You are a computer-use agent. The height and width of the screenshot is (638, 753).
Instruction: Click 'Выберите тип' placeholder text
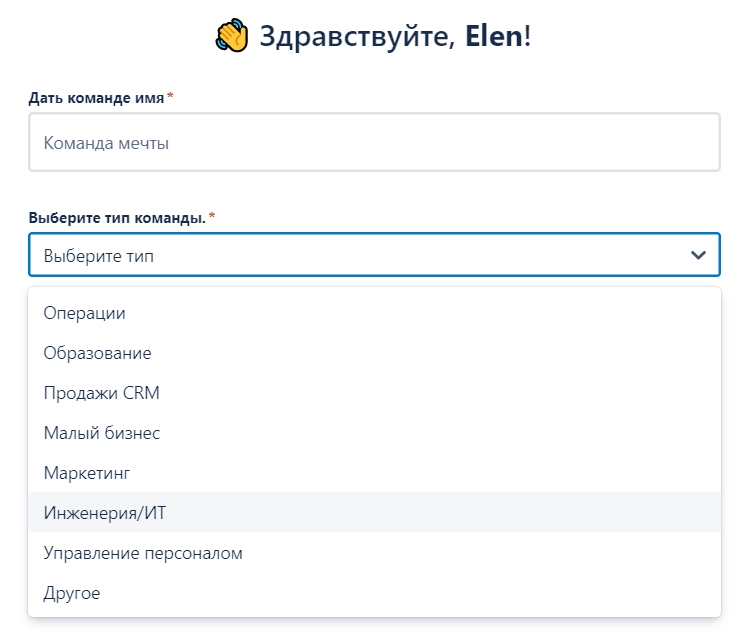pyautogui.click(x=99, y=256)
